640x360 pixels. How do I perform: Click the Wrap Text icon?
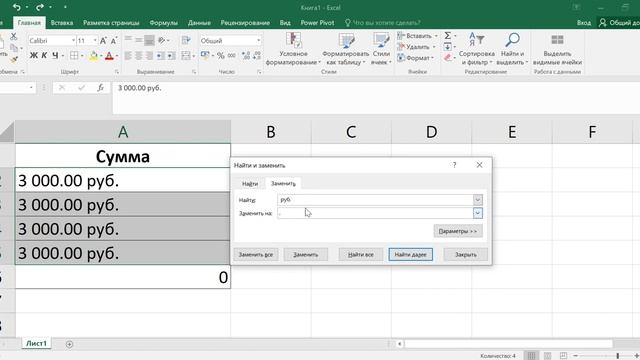(x=186, y=40)
